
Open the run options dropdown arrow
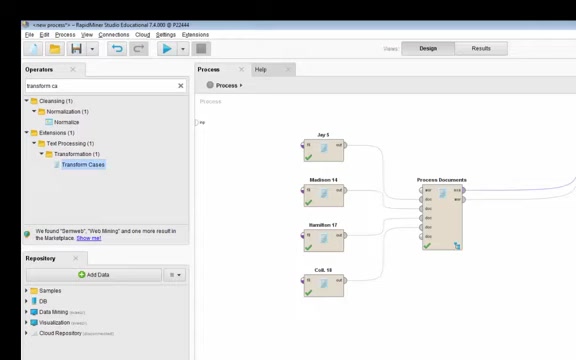coord(183,48)
